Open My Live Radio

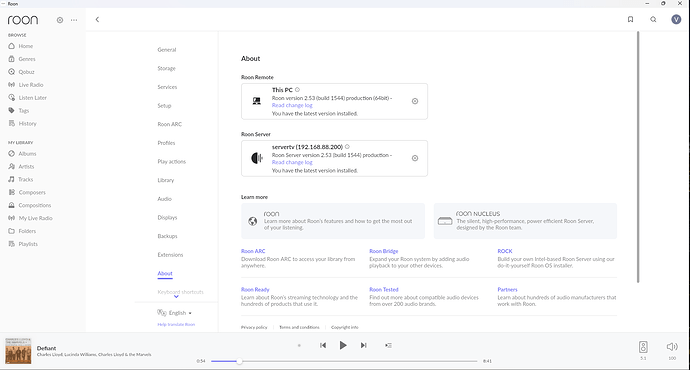pos(30,218)
